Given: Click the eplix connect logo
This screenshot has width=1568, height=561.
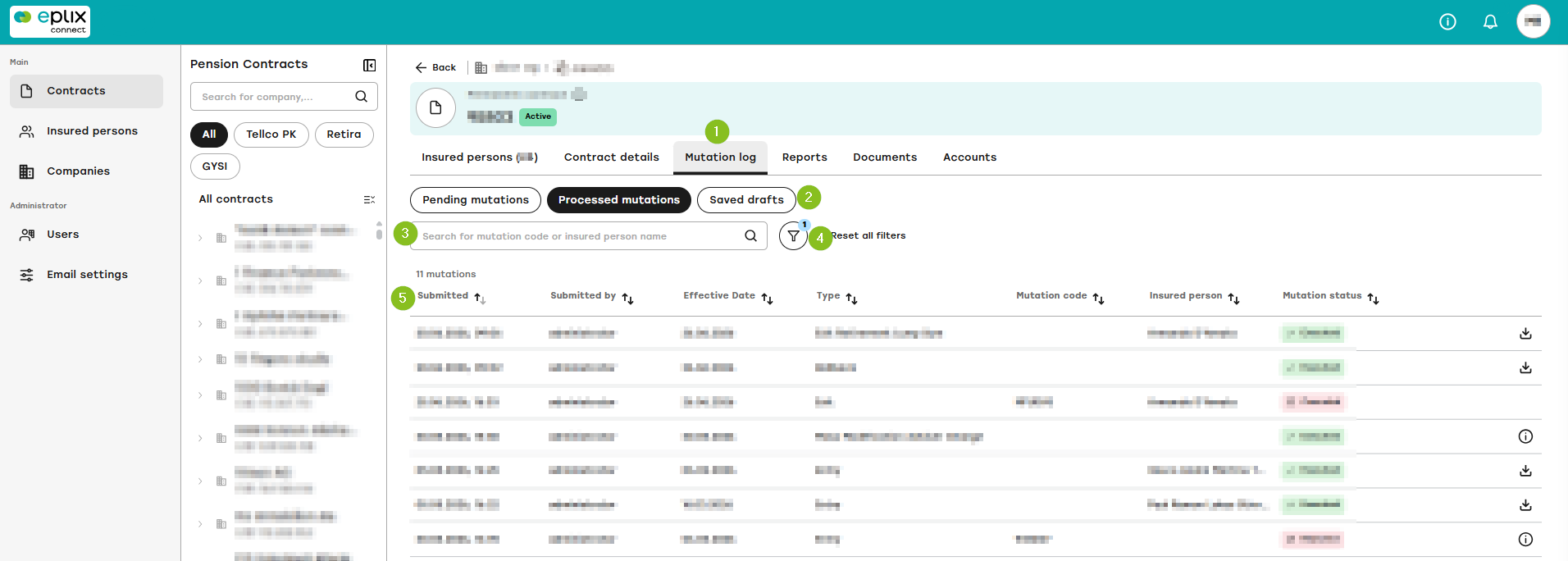Looking at the screenshot, I should [50, 22].
